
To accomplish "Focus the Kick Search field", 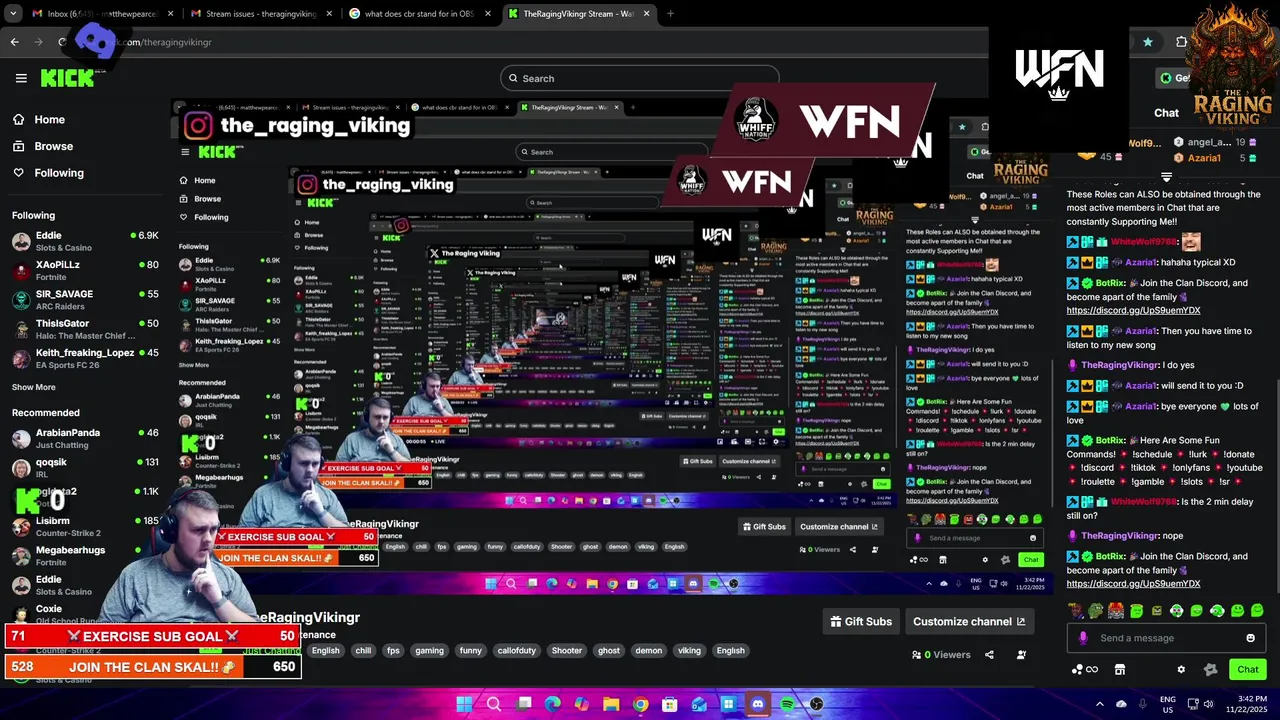I will point(640,78).
